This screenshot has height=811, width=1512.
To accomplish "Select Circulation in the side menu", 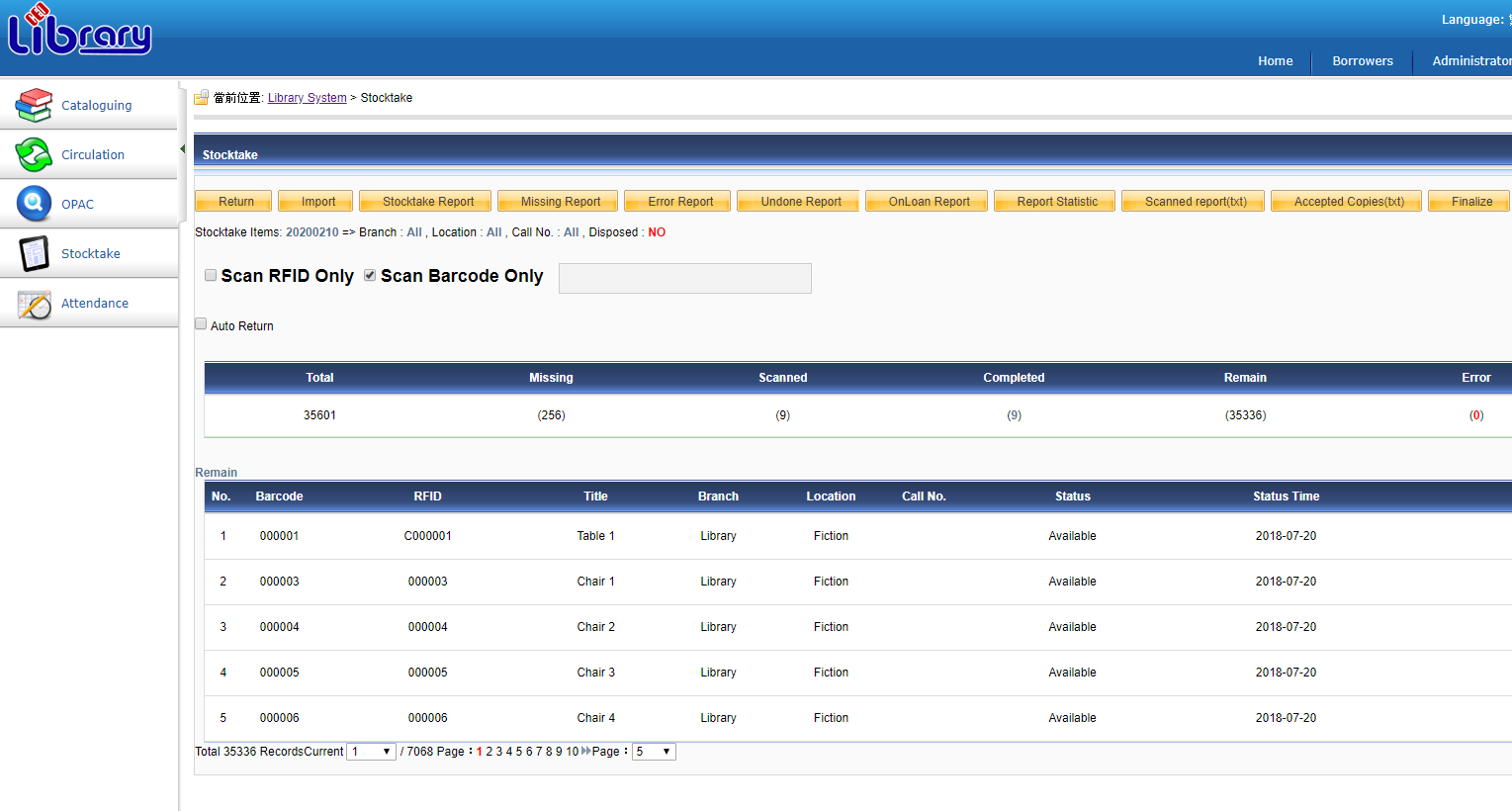I will pyautogui.click(x=93, y=154).
